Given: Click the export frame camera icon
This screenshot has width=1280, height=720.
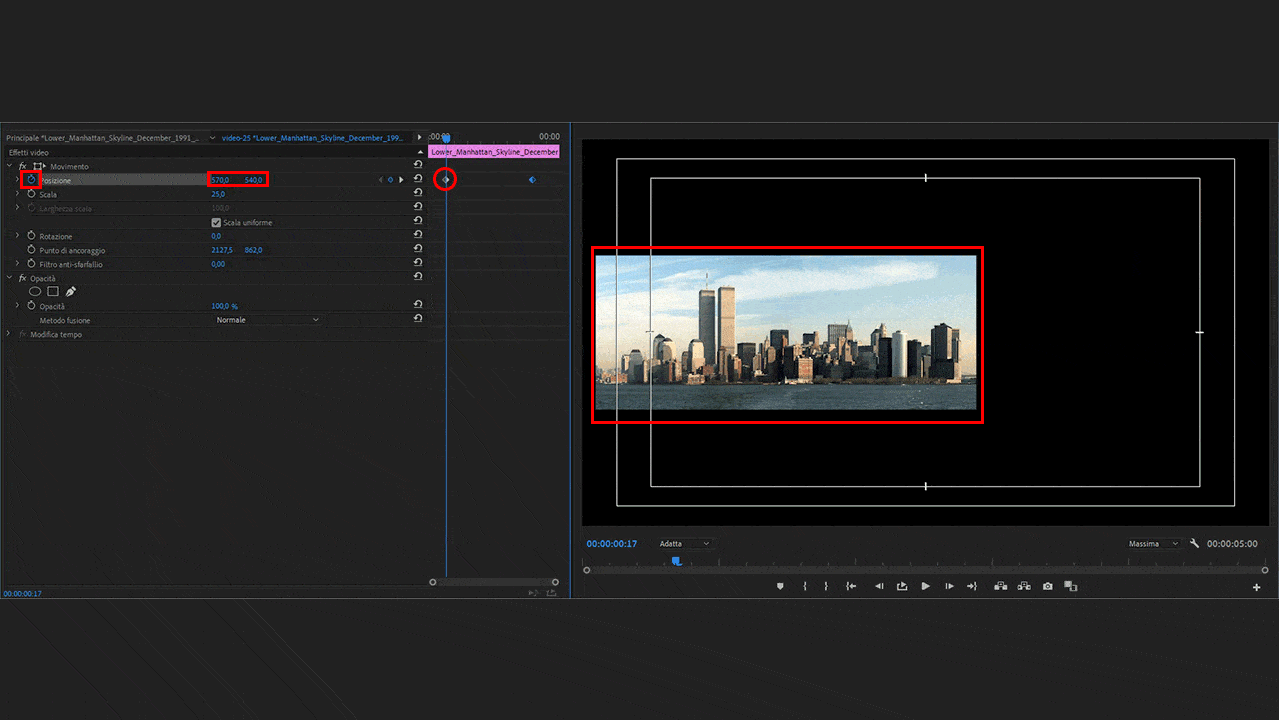Looking at the screenshot, I should 1047,586.
